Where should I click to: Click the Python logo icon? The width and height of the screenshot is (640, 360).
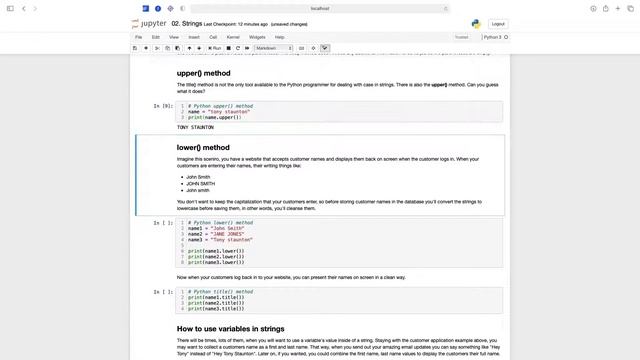(476, 24)
